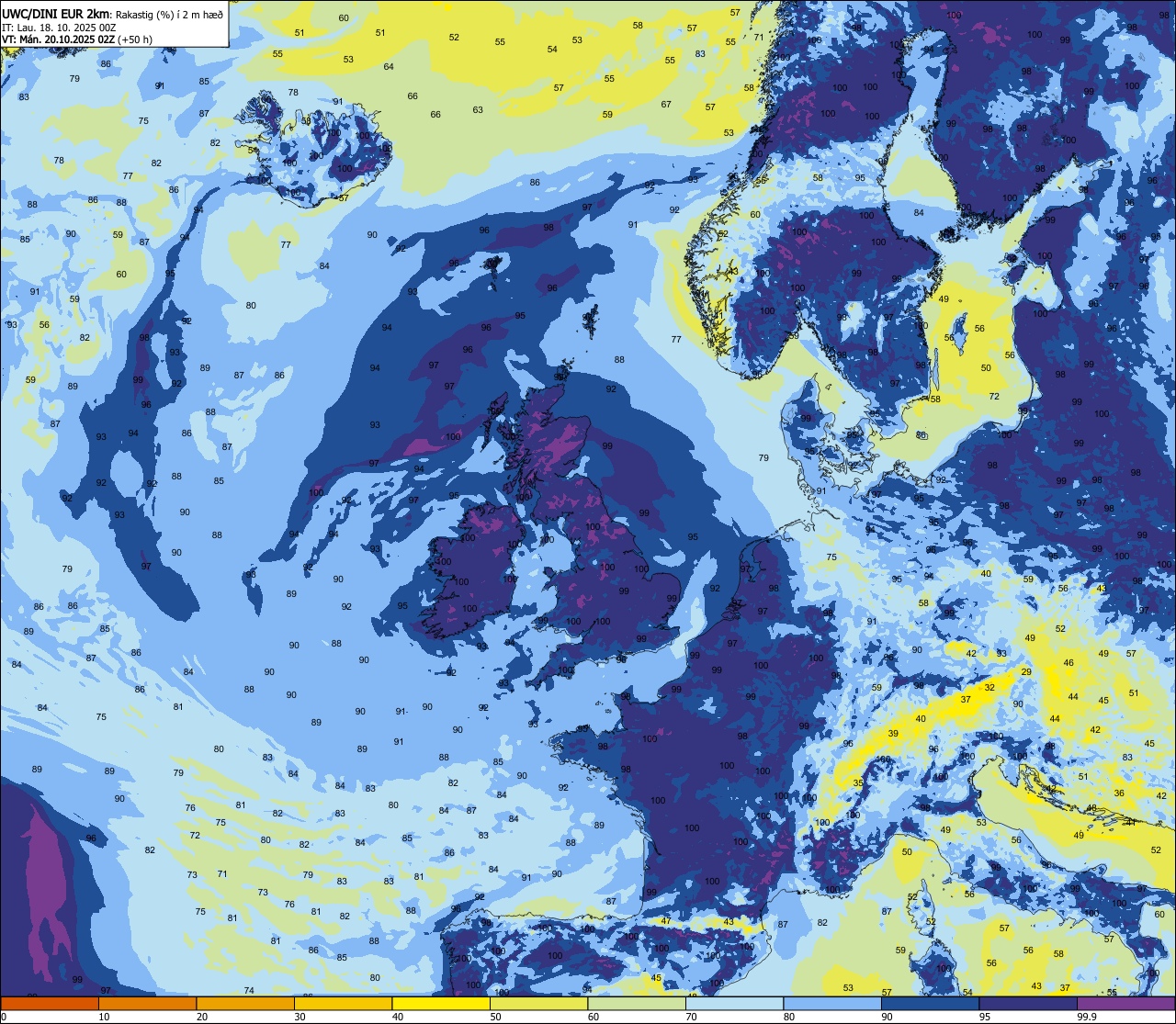
Task: Click the humidity value "32" on the map
Action: point(989,687)
